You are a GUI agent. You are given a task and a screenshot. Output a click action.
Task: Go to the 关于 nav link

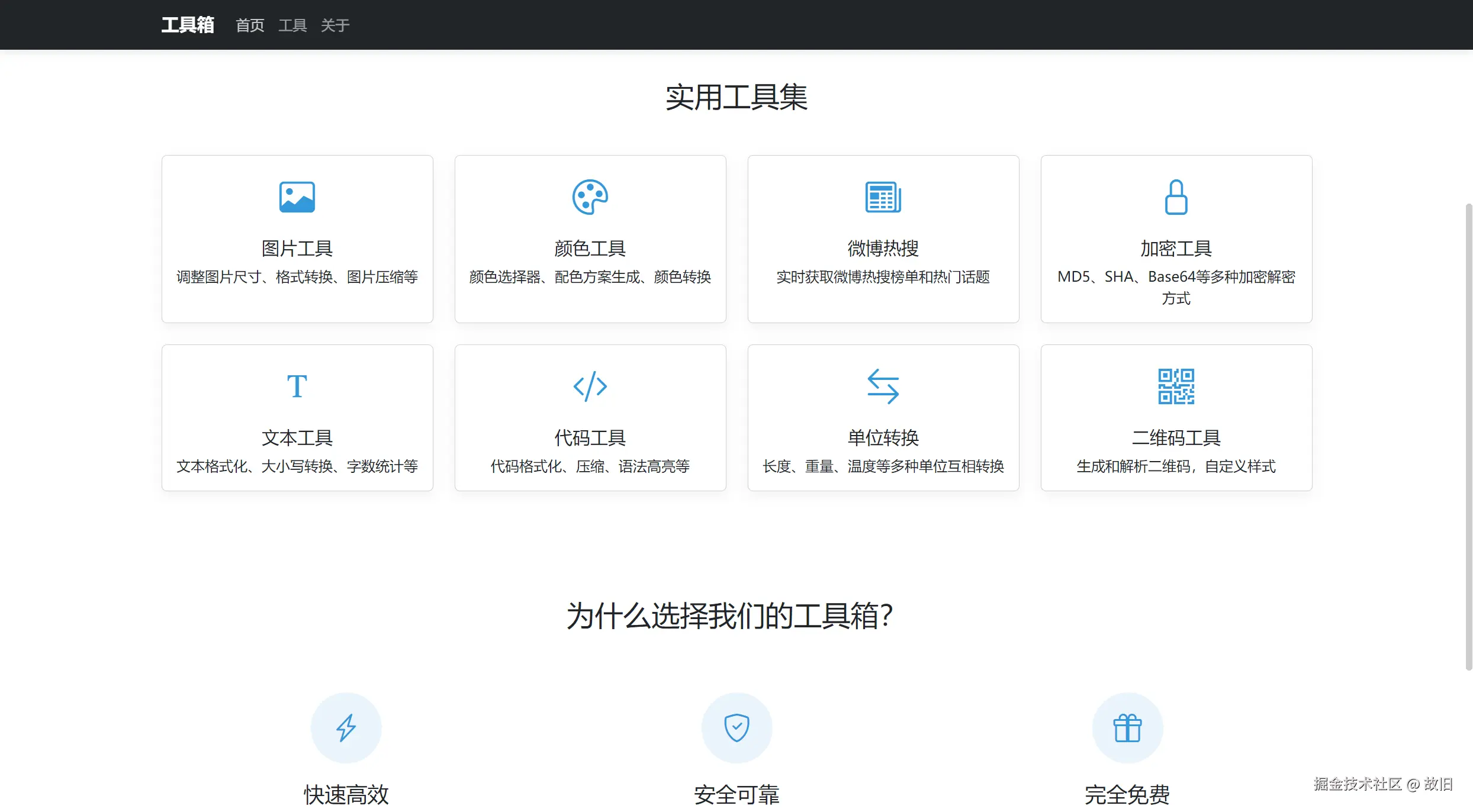[335, 25]
